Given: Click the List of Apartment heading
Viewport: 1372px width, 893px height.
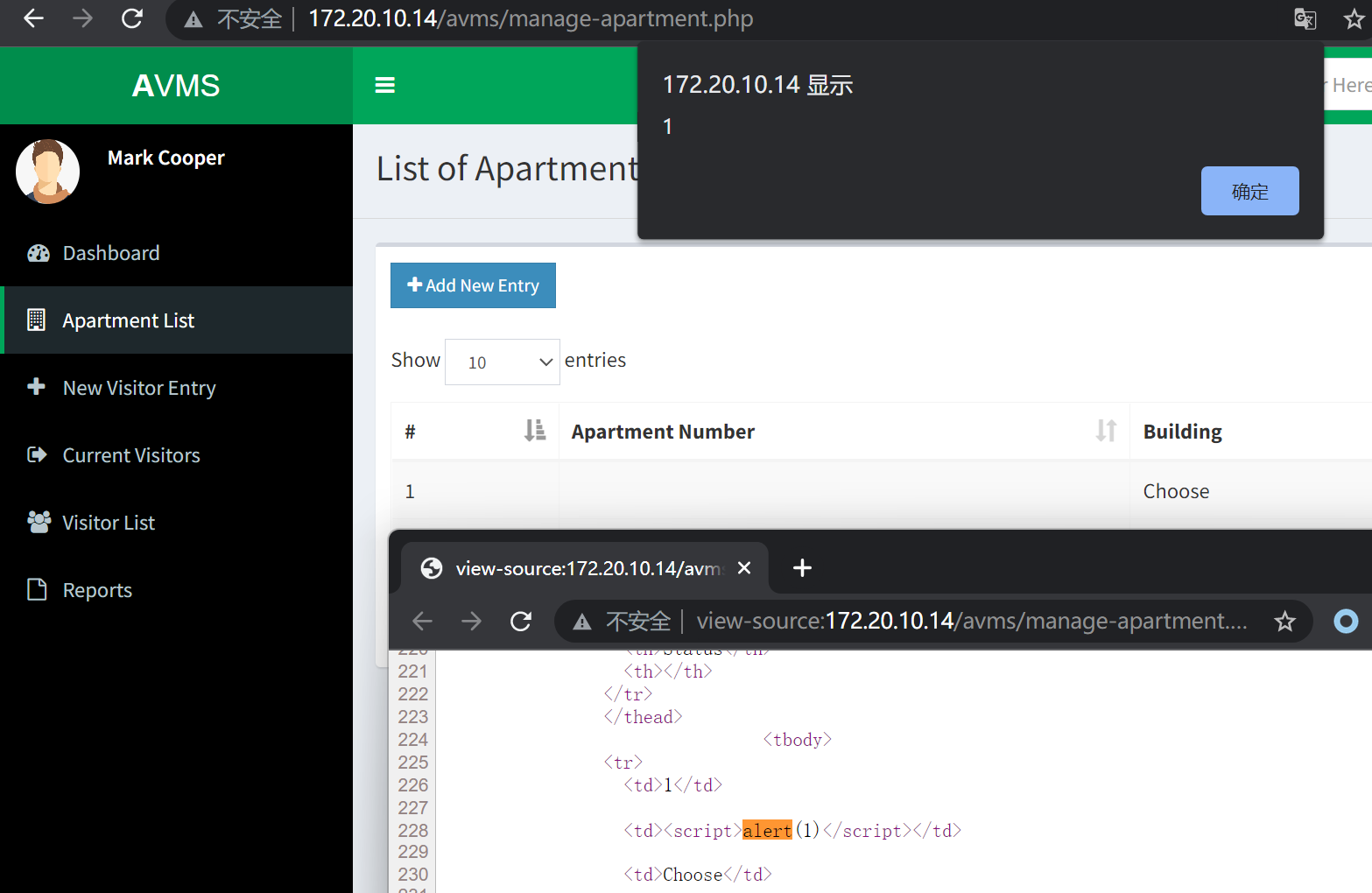Looking at the screenshot, I should (x=508, y=168).
